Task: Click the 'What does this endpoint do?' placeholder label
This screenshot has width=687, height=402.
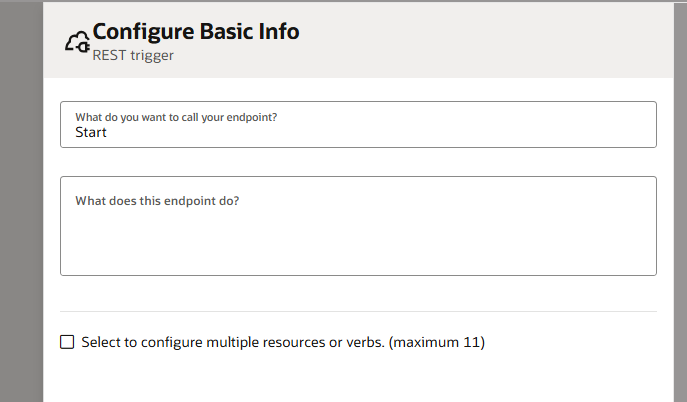Action: (157, 201)
